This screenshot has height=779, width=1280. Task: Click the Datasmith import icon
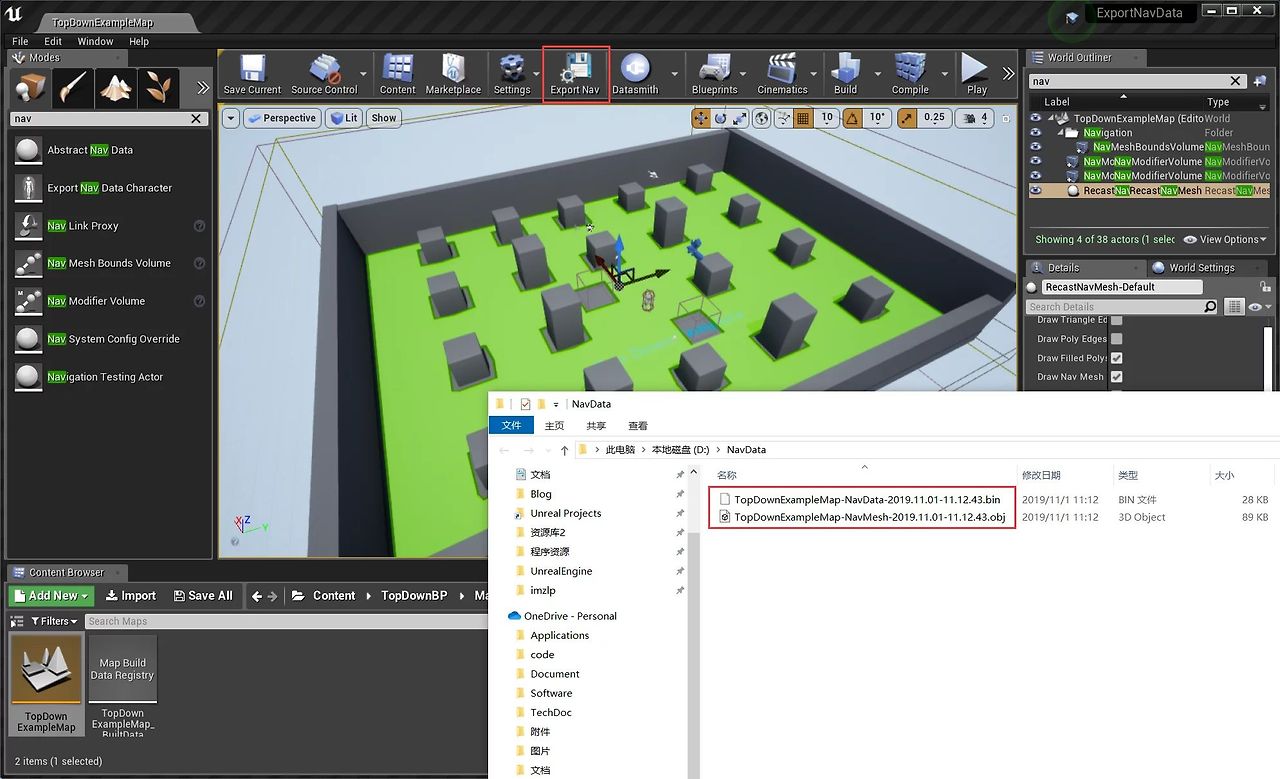pos(635,75)
